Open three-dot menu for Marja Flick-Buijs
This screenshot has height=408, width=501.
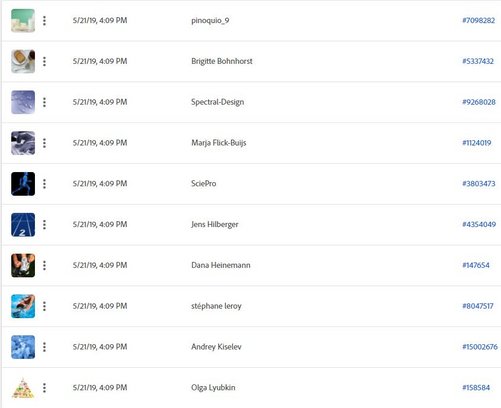click(44, 143)
